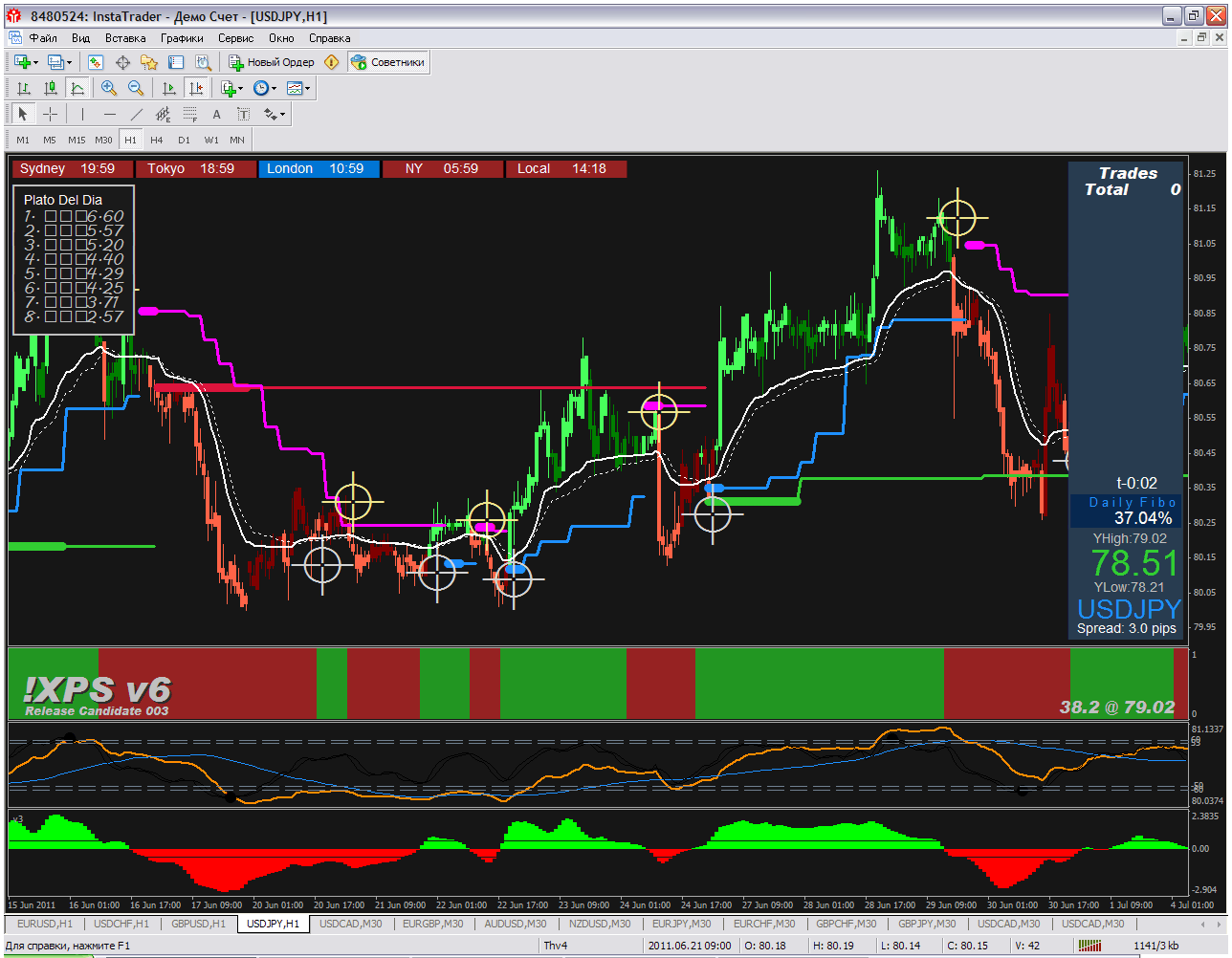Open the Сервис menu
The image size is (1232, 958).
[235, 38]
